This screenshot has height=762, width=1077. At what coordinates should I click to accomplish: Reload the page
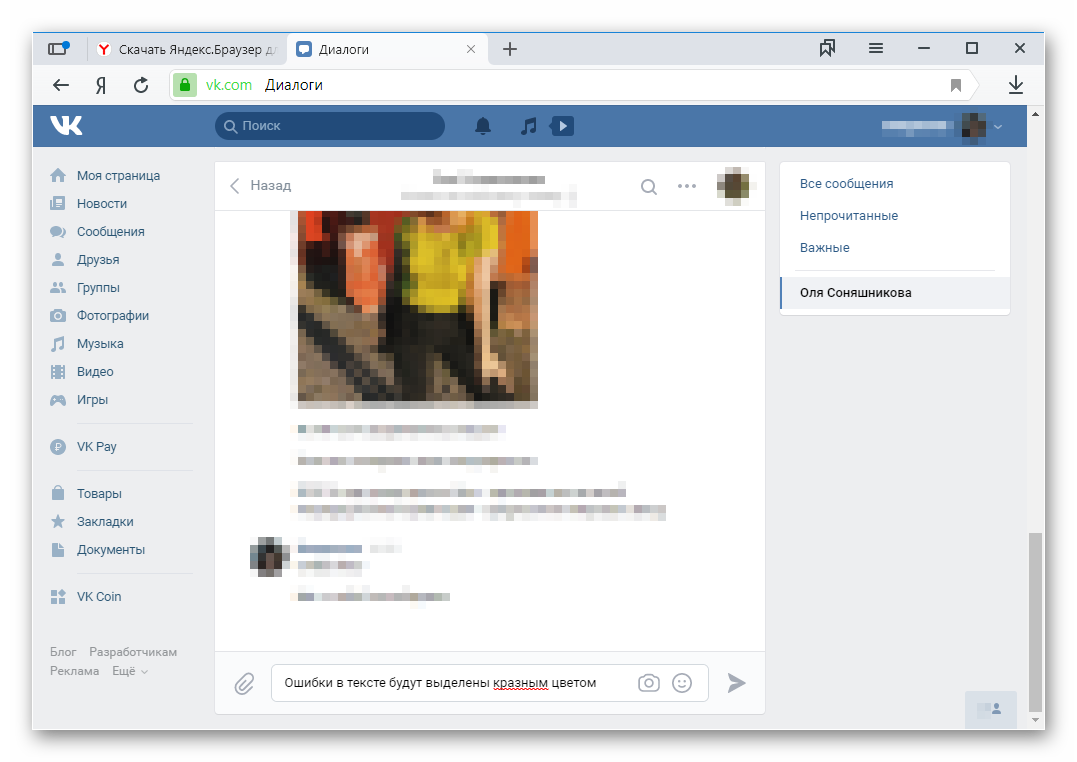click(141, 85)
